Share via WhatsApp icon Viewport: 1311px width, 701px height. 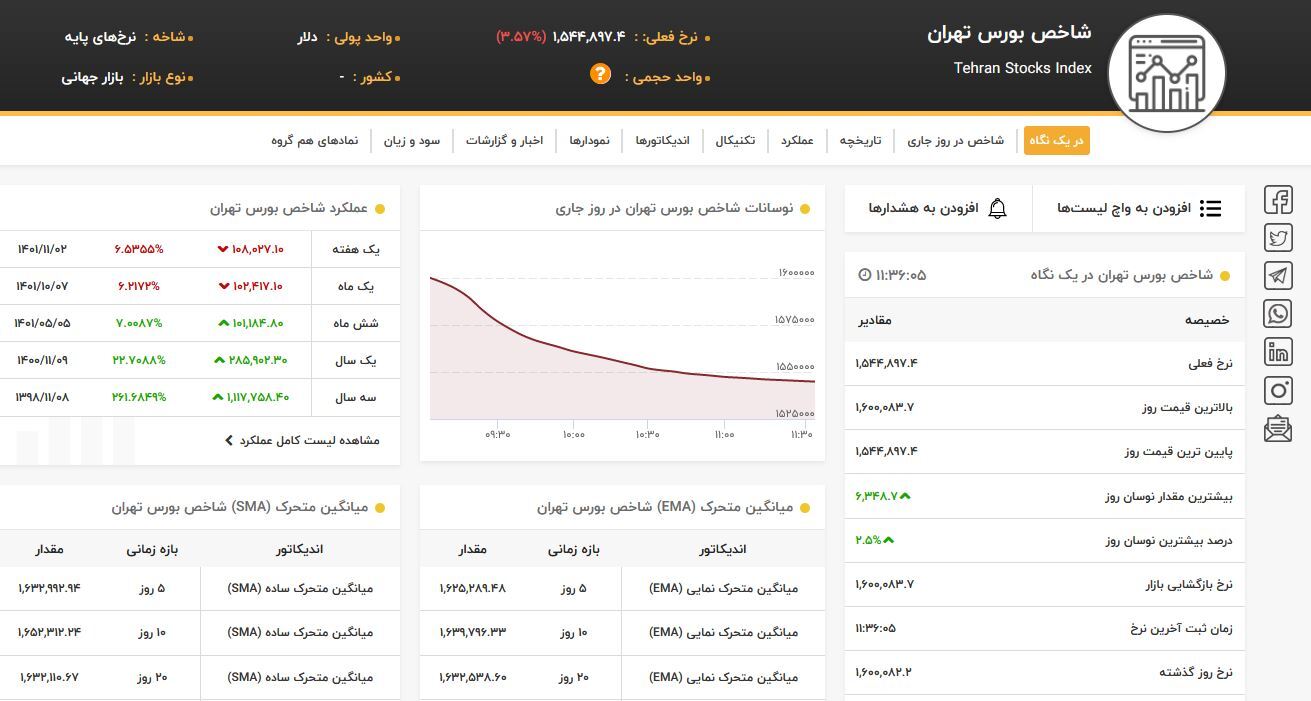[1278, 314]
